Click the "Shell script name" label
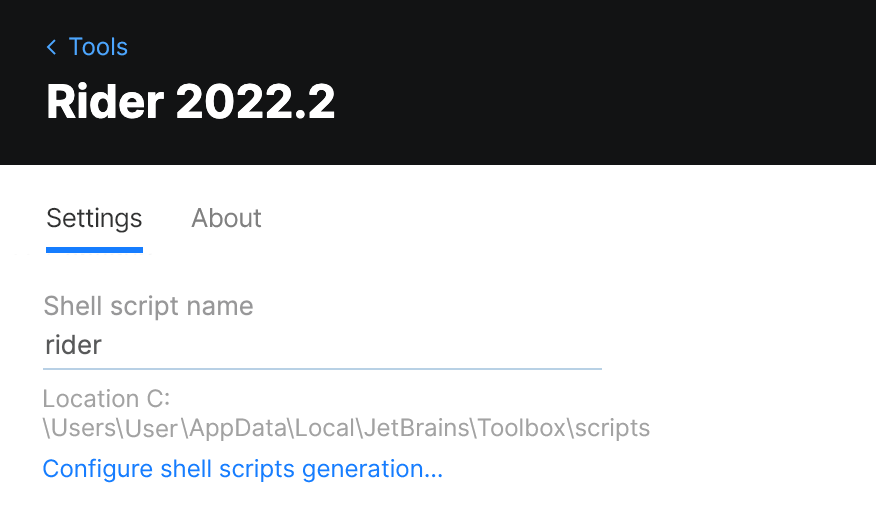Screen dimensions: 876x530 [x=148, y=306]
